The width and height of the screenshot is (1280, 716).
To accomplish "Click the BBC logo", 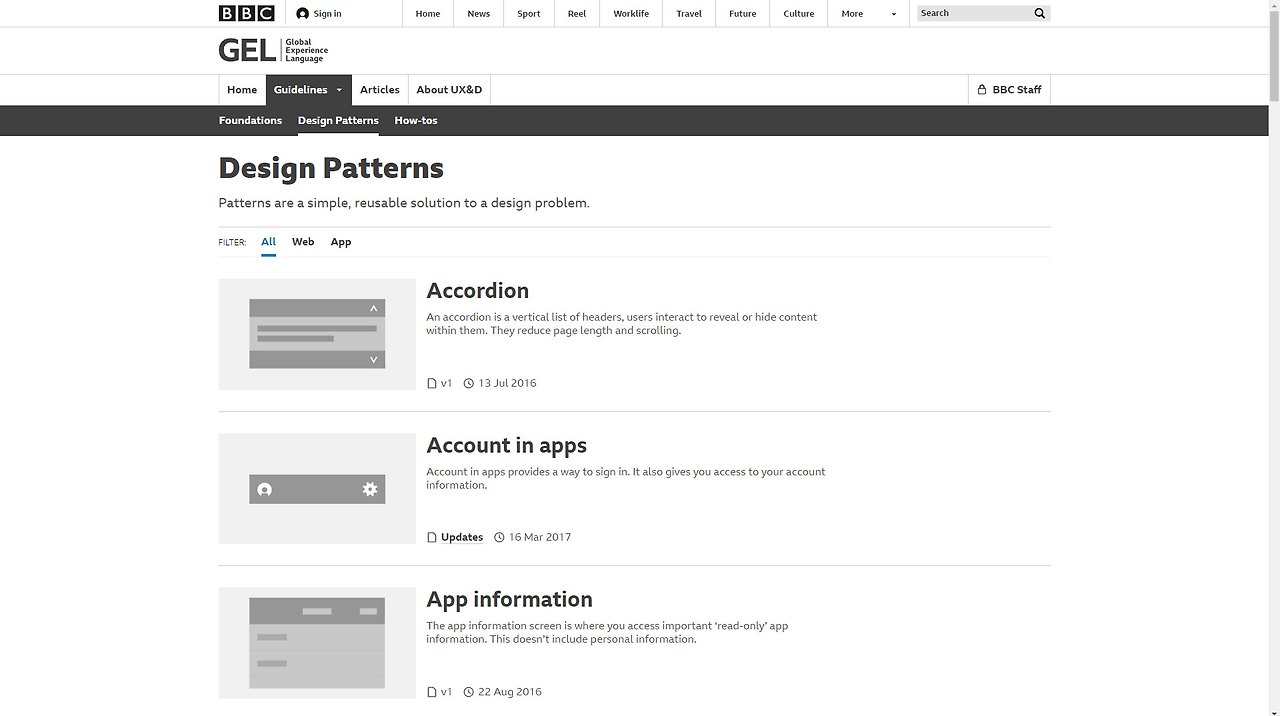I will [x=246, y=13].
